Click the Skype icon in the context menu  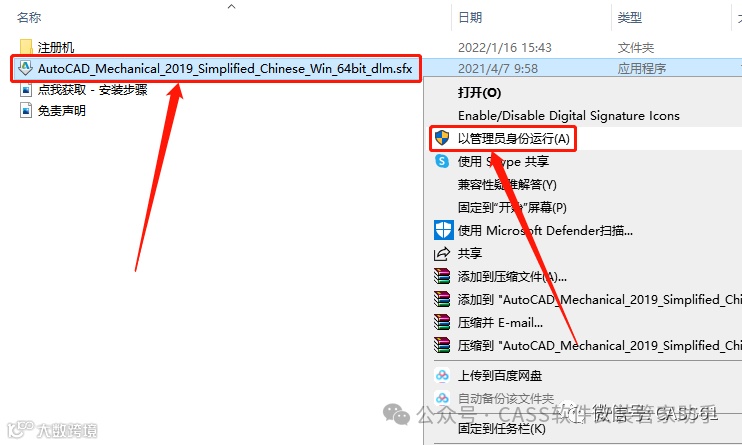(x=442, y=161)
